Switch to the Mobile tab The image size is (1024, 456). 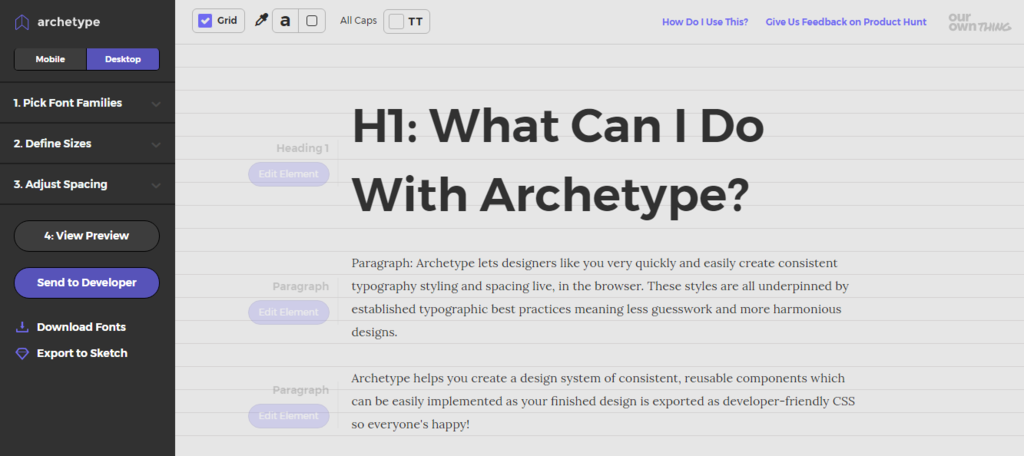click(50, 59)
